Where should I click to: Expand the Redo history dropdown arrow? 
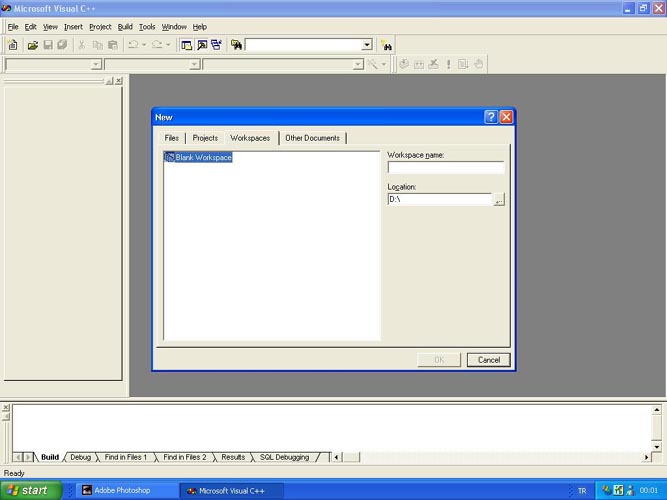coord(168,44)
